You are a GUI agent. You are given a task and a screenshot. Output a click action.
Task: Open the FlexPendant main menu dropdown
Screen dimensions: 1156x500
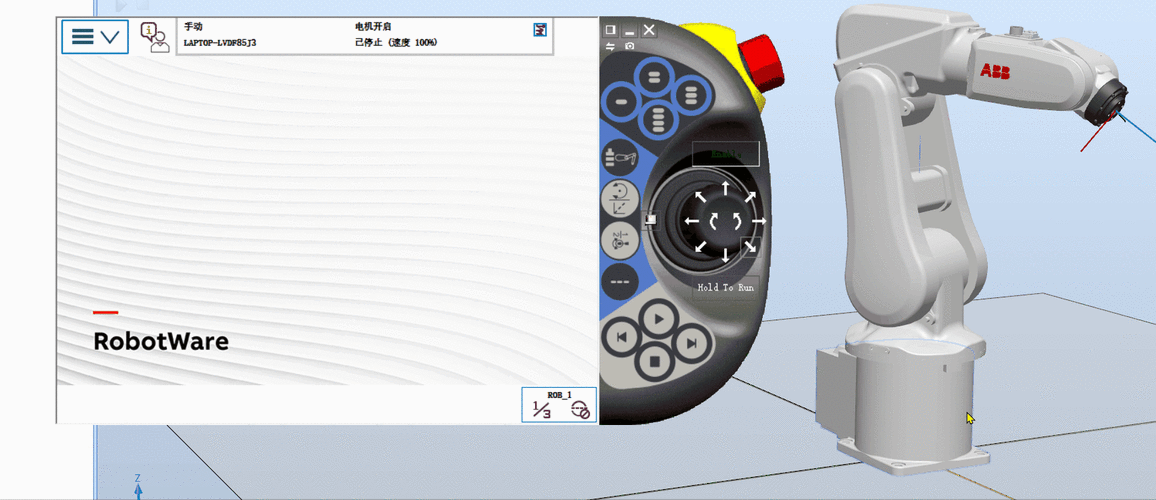tap(95, 37)
